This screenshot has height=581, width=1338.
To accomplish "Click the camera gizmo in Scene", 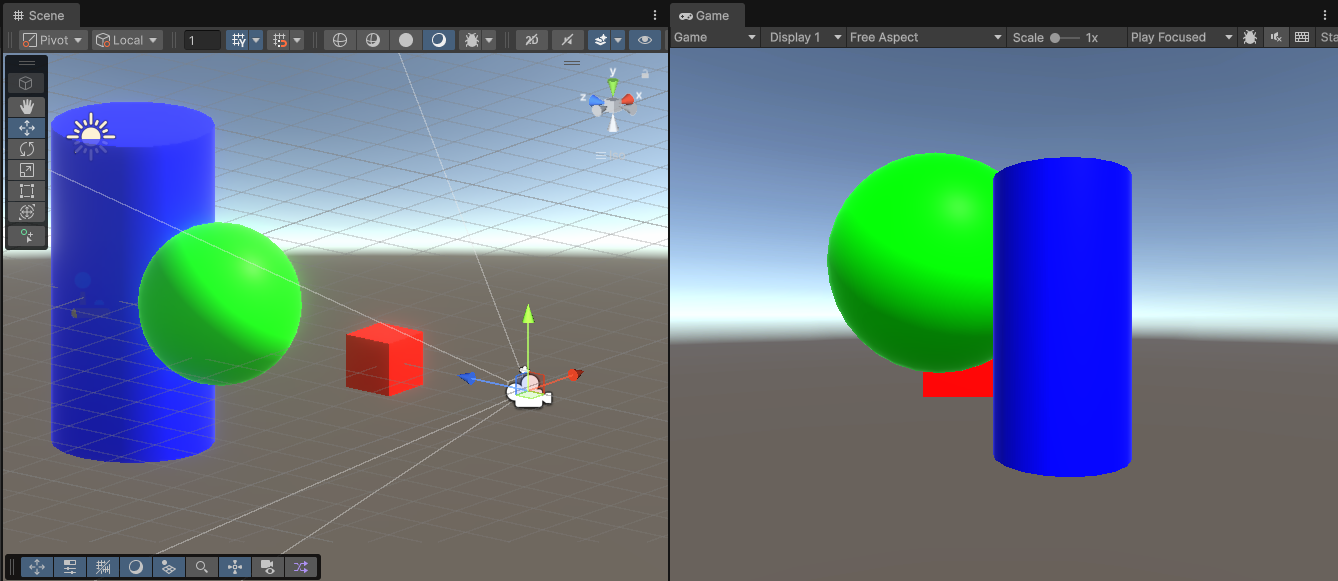I will pyautogui.click(x=528, y=391).
